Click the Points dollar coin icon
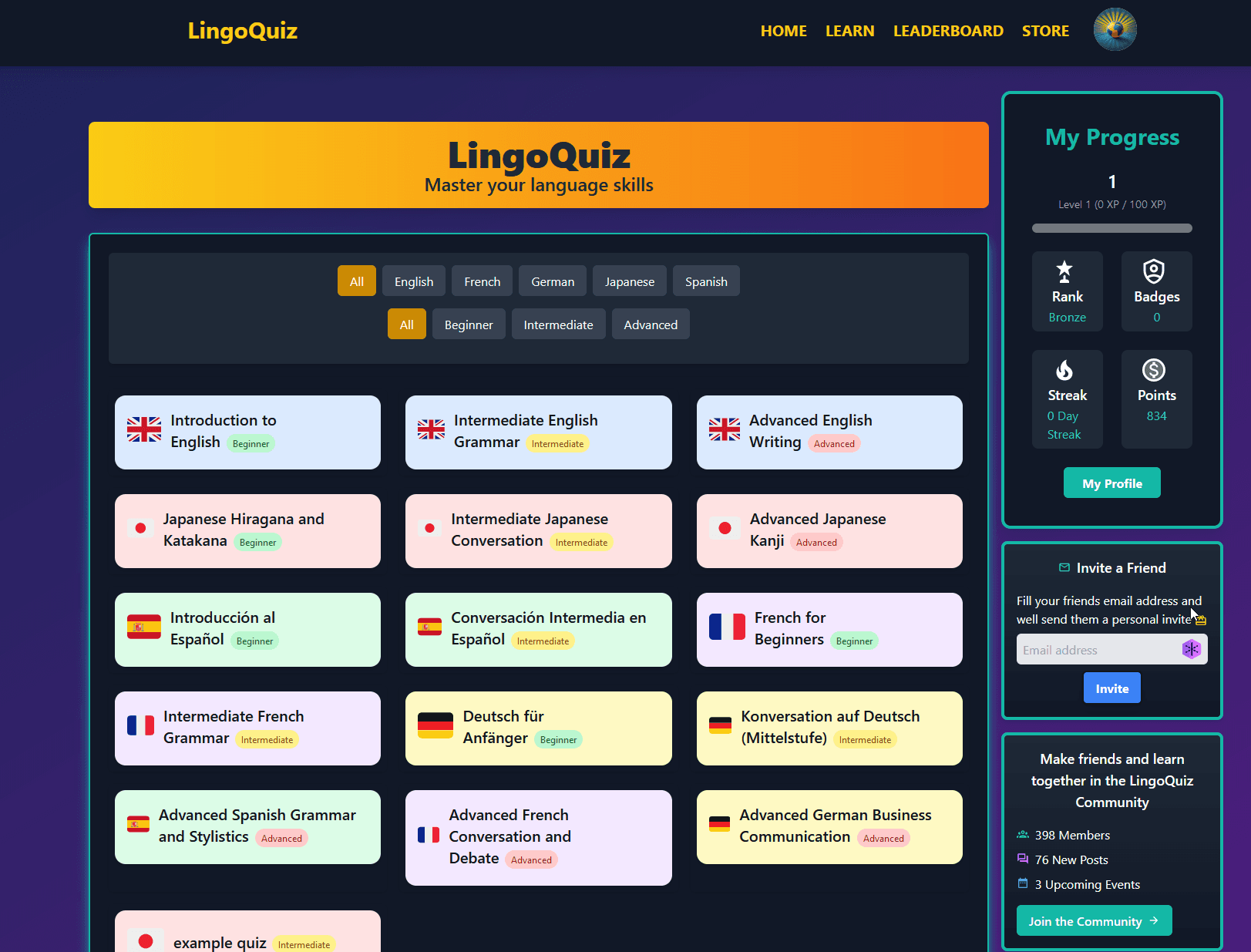Image resolution: width=1251 pixels, height=952 pixels. point(1153,370)
